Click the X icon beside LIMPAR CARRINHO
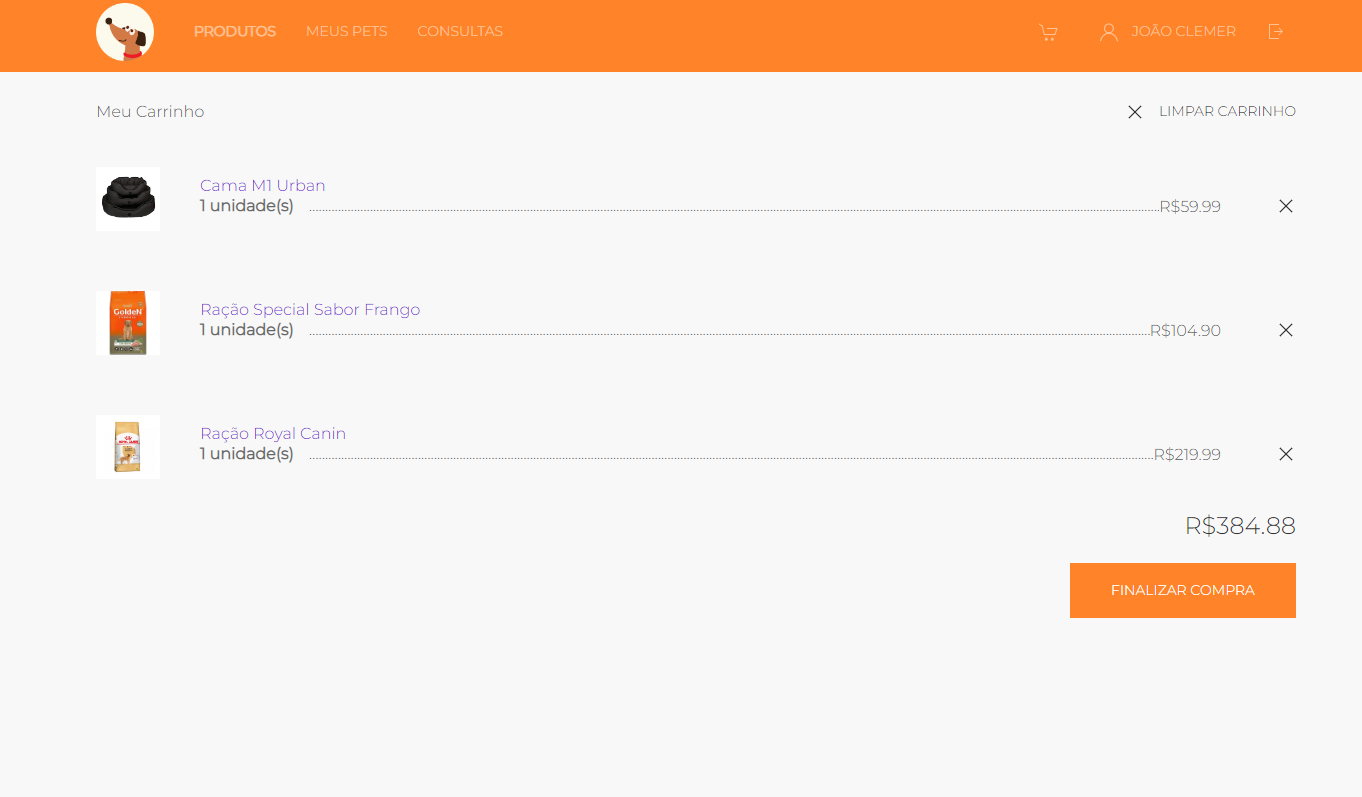The image size is (1362, 797). pos(1135,112)
